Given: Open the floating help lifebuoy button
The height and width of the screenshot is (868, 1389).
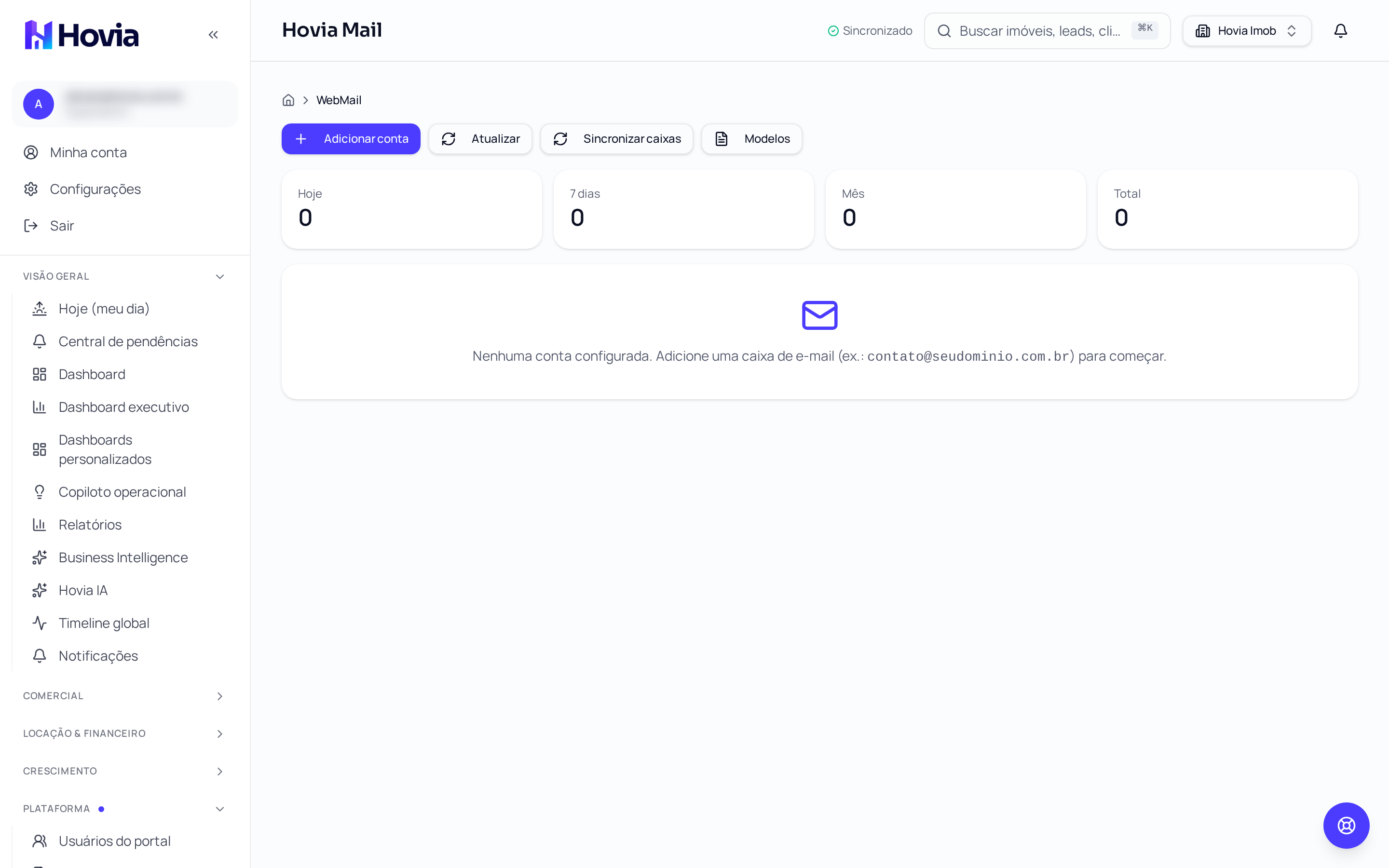Looking at the screenshot, I should [x=1346, y=826].
